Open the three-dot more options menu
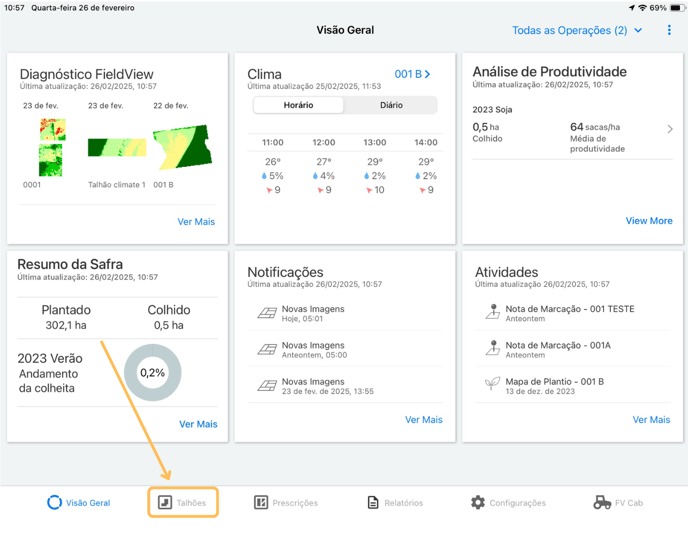 click(669, 30)
